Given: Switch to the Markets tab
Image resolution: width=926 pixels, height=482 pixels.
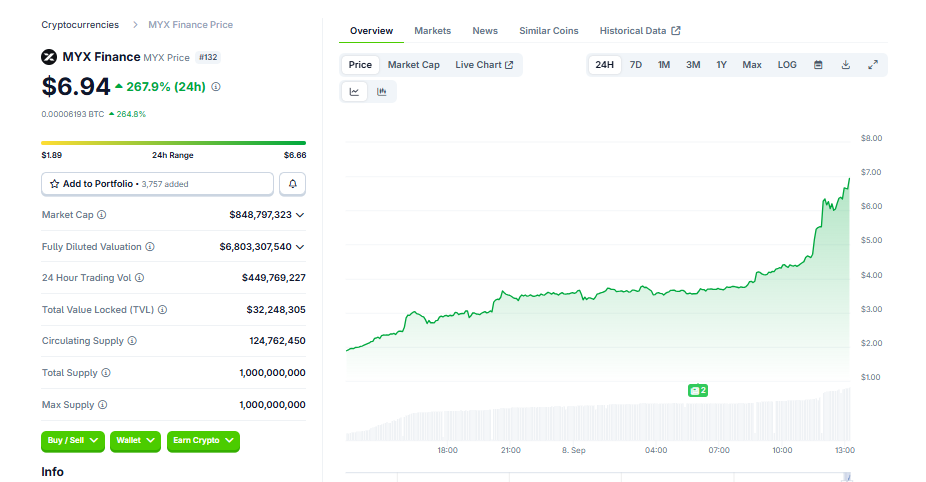Looking at the screenshot, I should tap(432, 31).
